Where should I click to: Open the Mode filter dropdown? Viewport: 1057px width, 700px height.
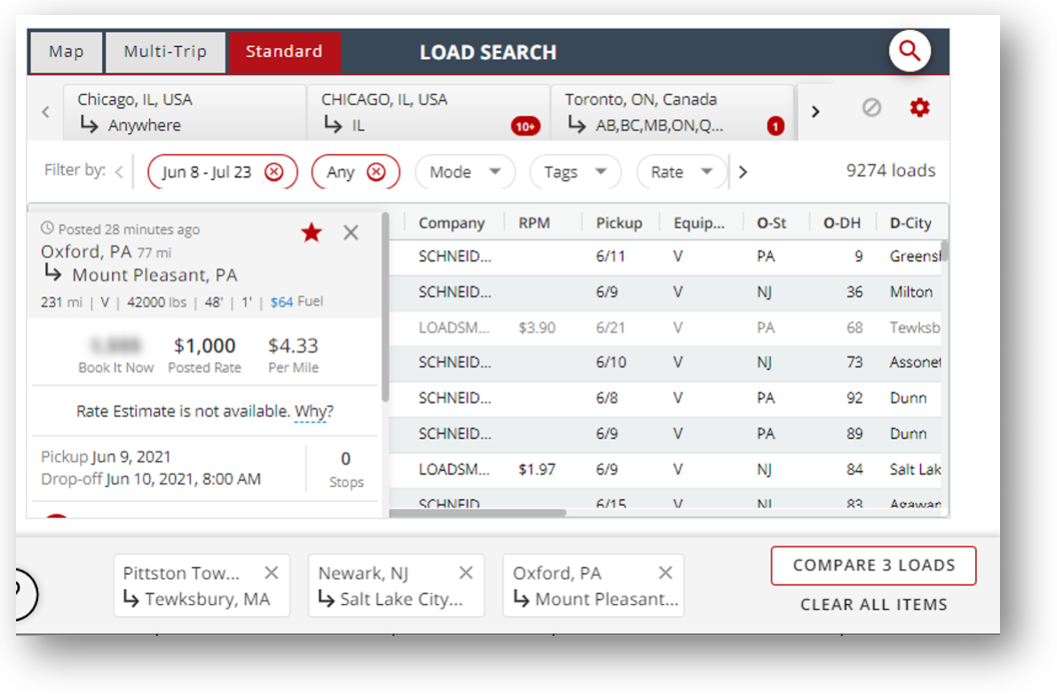pos(465,172)
